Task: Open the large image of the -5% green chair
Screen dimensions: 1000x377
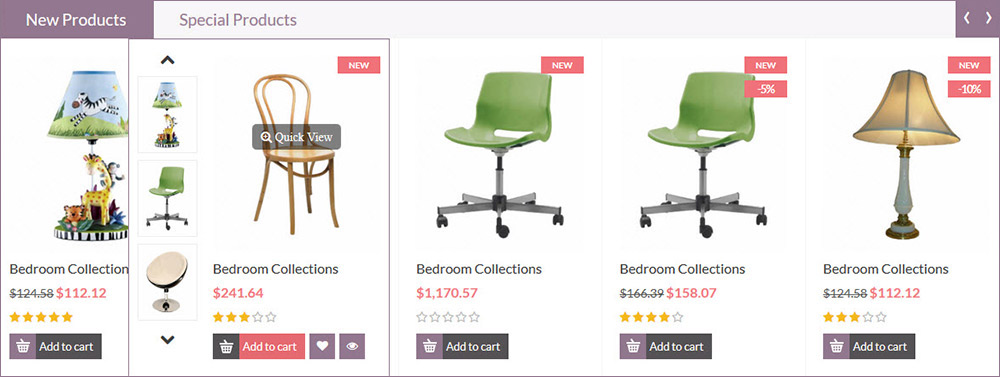Action: pyautogui.click(x=701, y=153)
